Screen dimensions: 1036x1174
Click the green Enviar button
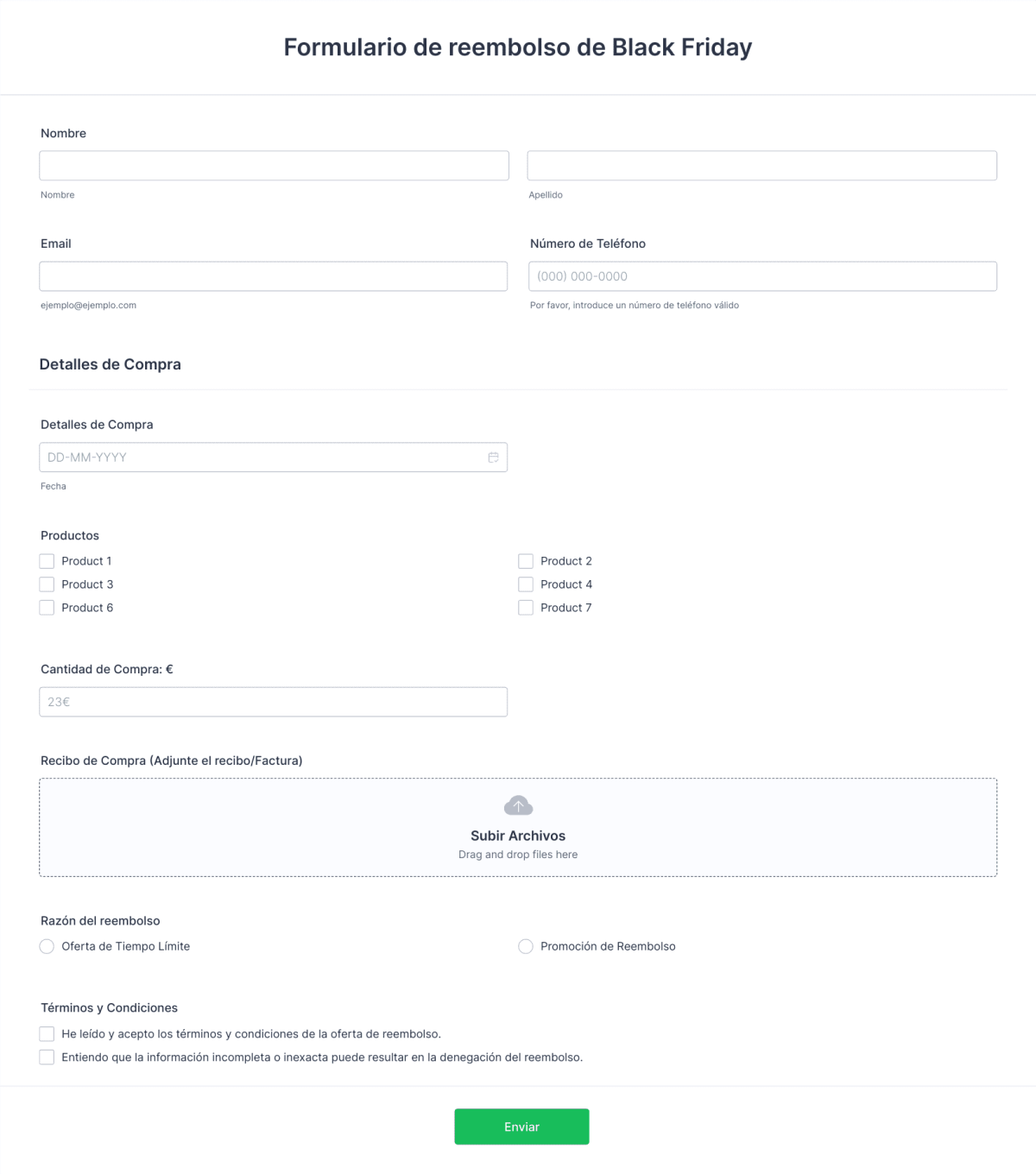(521, 1127)
